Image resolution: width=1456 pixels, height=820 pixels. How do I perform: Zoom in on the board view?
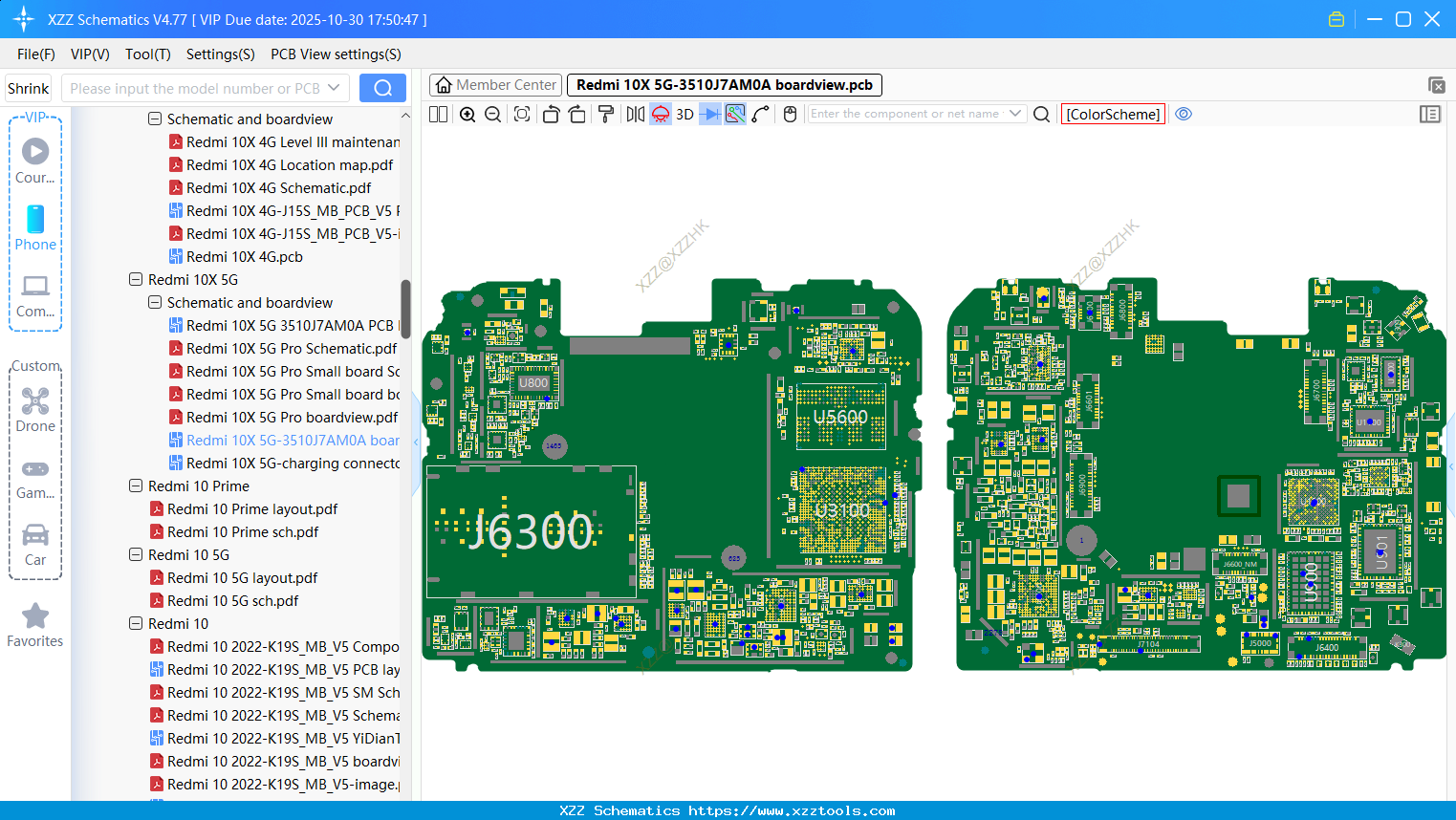(467, 114)
